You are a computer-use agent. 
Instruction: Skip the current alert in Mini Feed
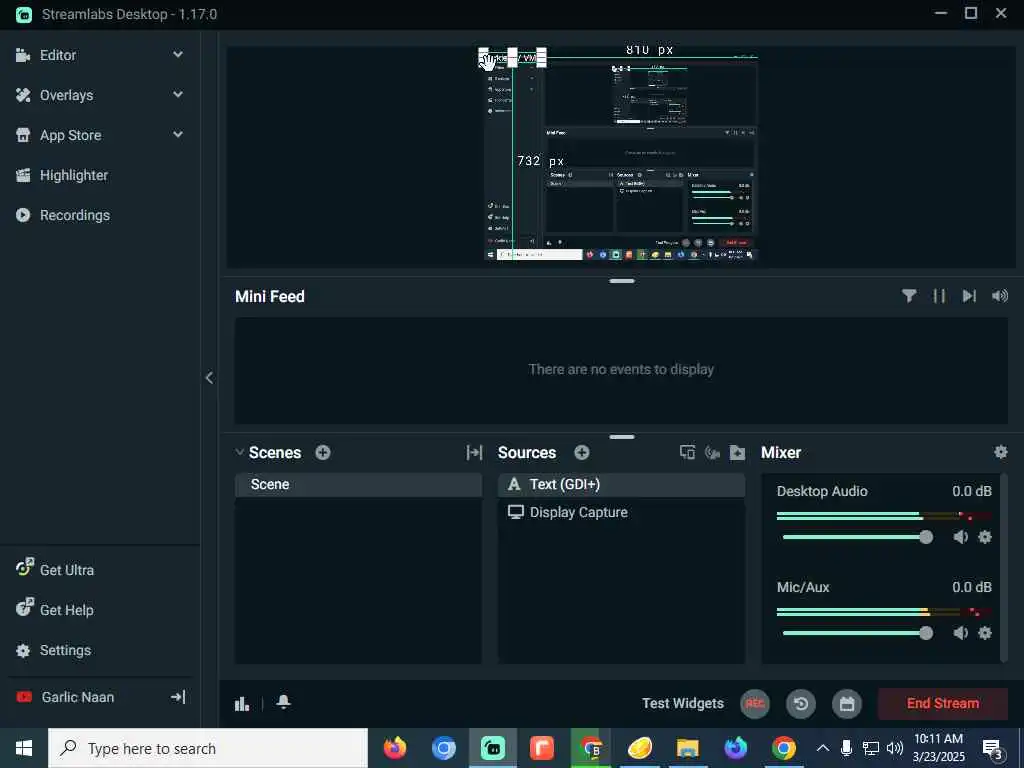coord(969,296)
